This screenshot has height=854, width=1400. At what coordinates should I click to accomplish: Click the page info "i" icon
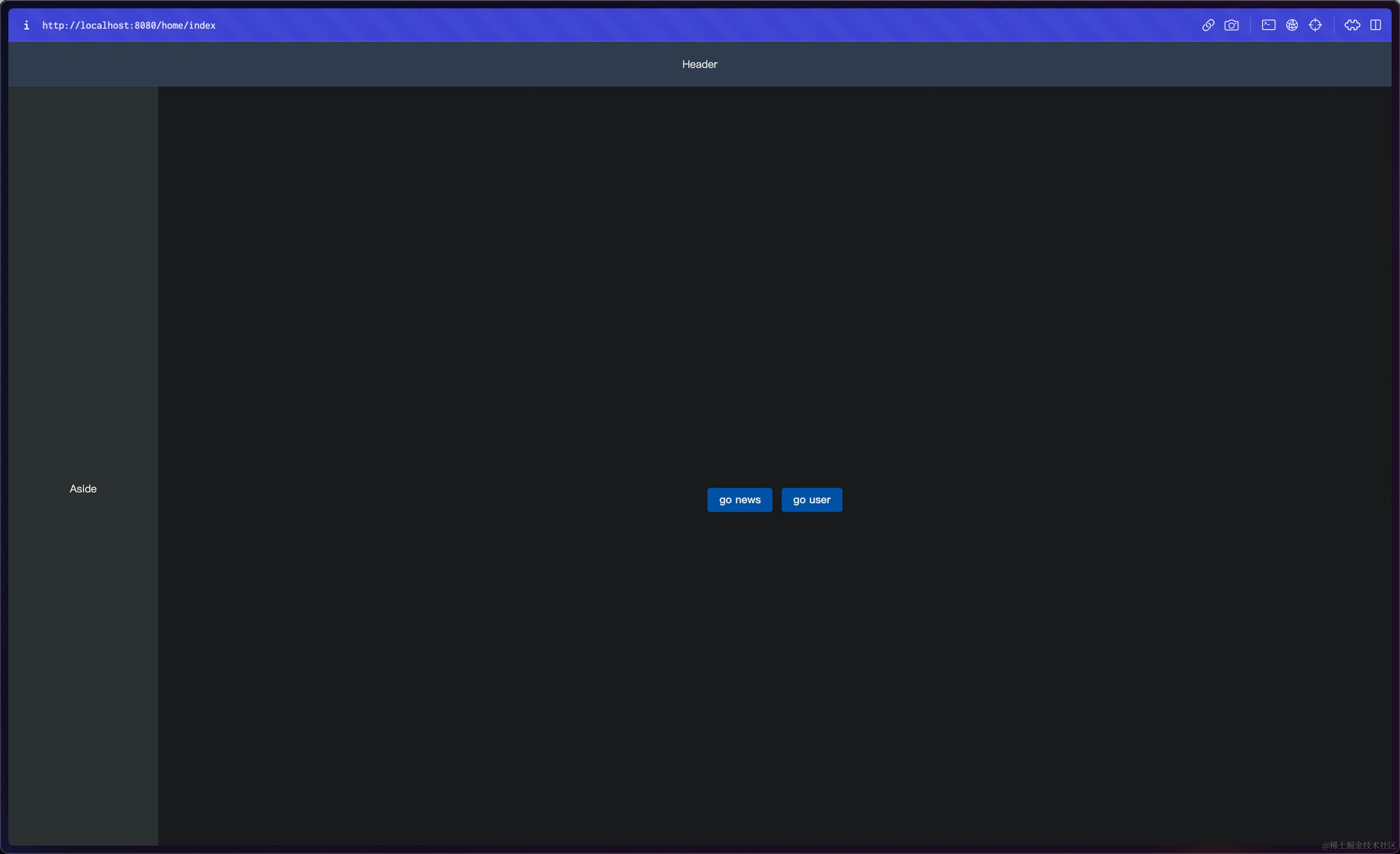click(26, 25)
